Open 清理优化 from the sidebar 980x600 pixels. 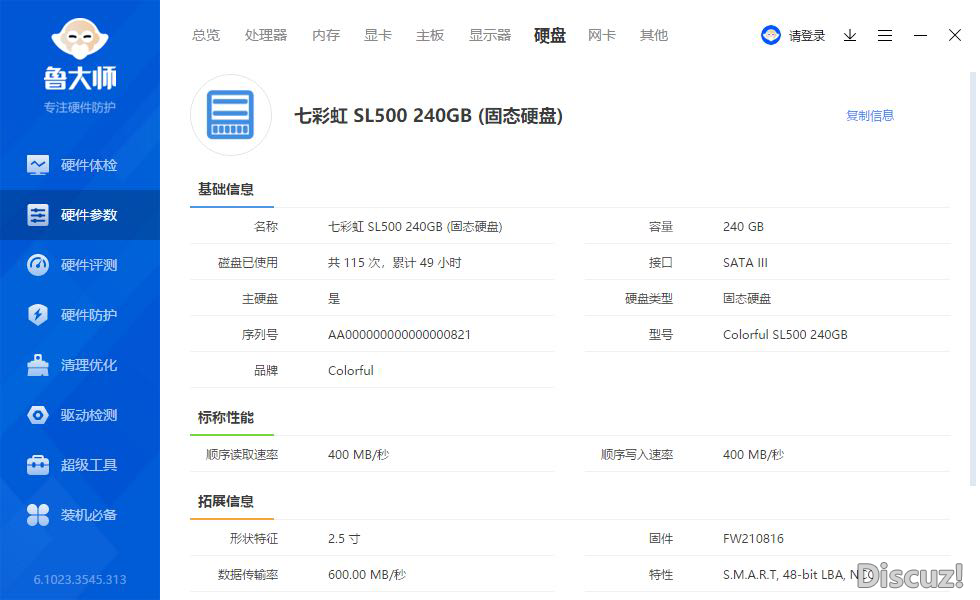(89, 365)
